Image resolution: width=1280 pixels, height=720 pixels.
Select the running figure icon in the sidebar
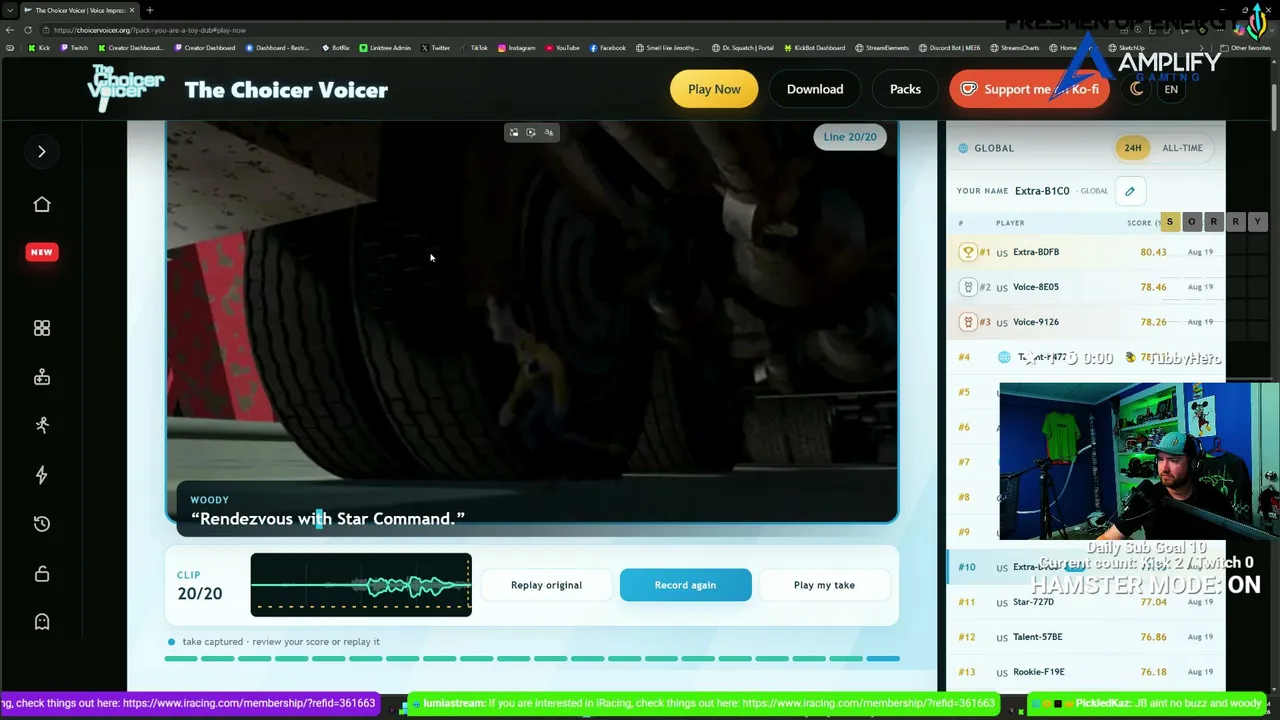point(42,425)
